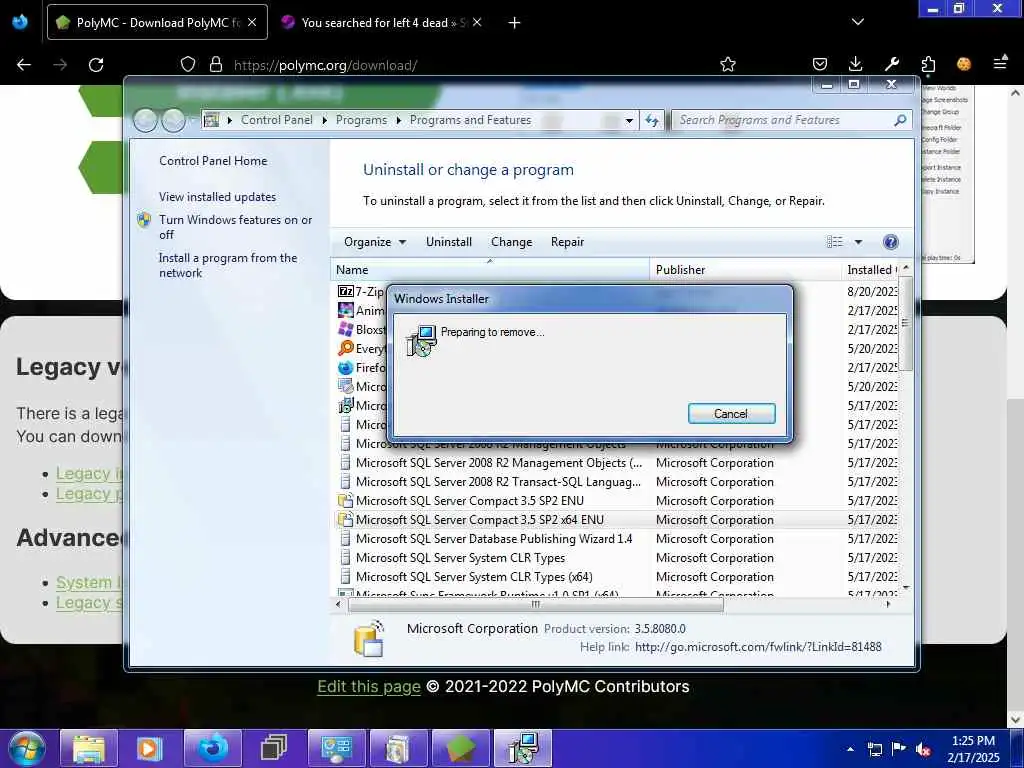The width and height of the screenshot is (1024, 768).
Task: Open Edit this page link
Action: pos(369,686)
